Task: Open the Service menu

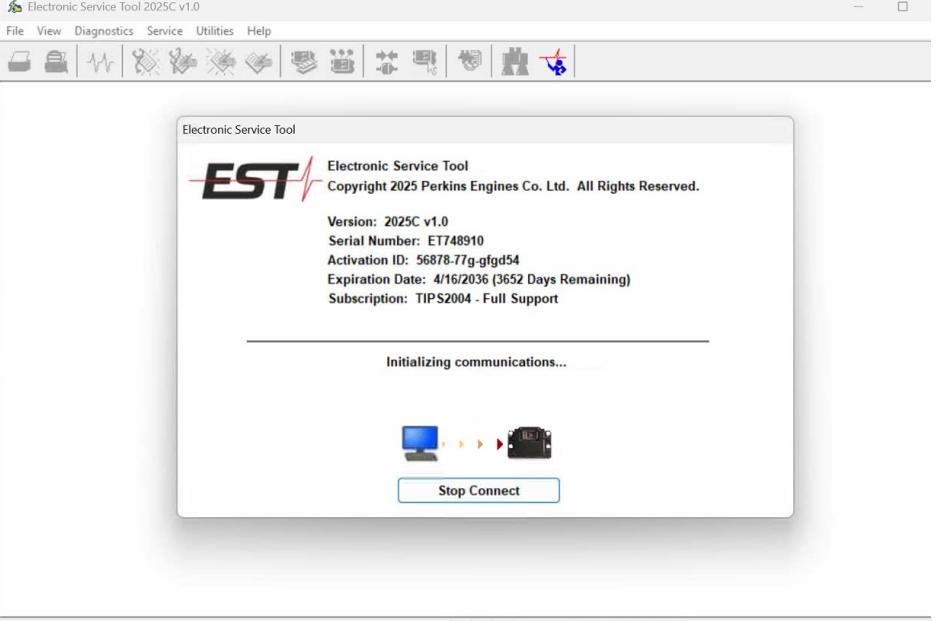Action: [165, 31]
